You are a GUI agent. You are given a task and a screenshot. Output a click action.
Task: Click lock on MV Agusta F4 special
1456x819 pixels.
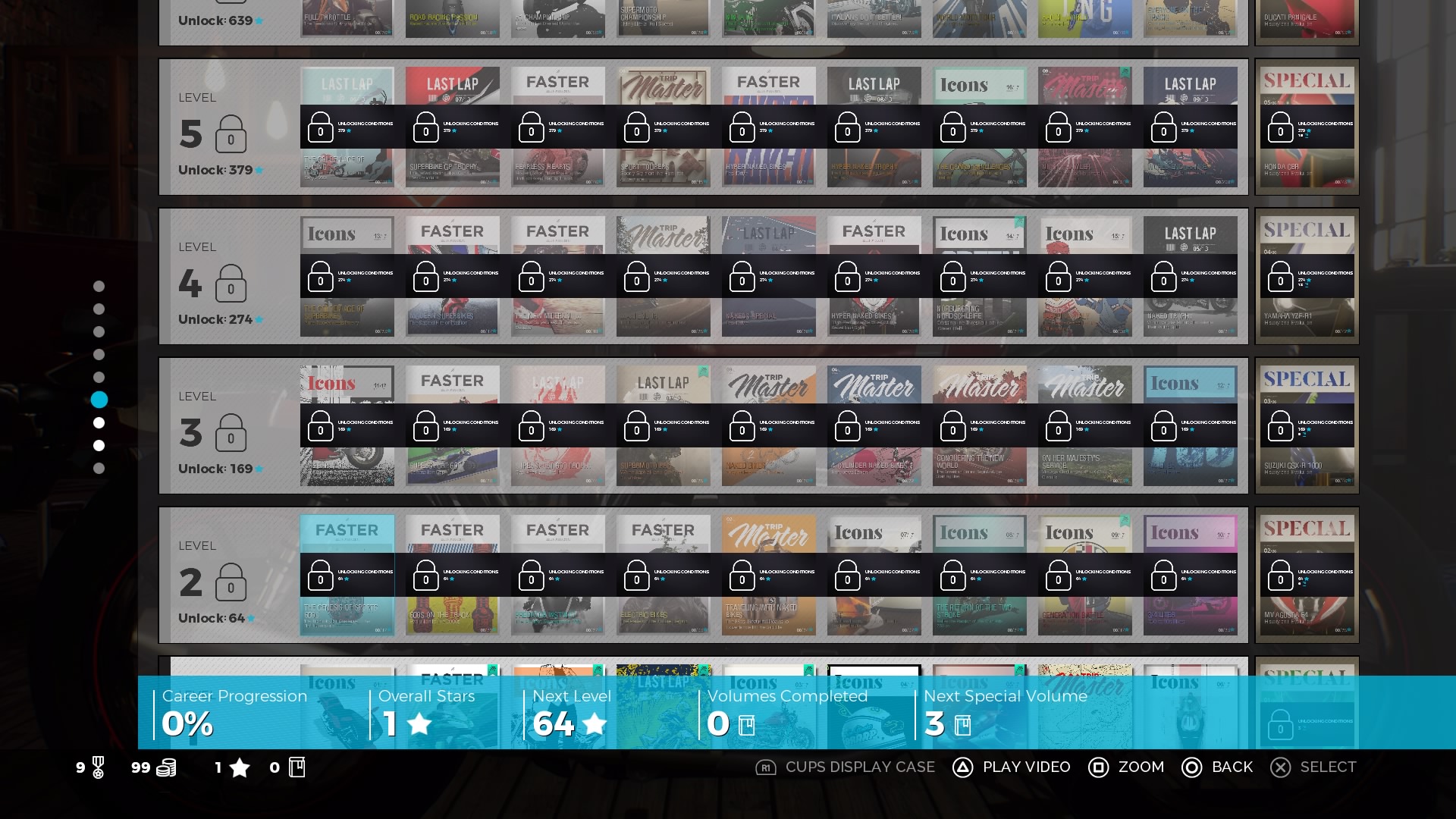1280,576
